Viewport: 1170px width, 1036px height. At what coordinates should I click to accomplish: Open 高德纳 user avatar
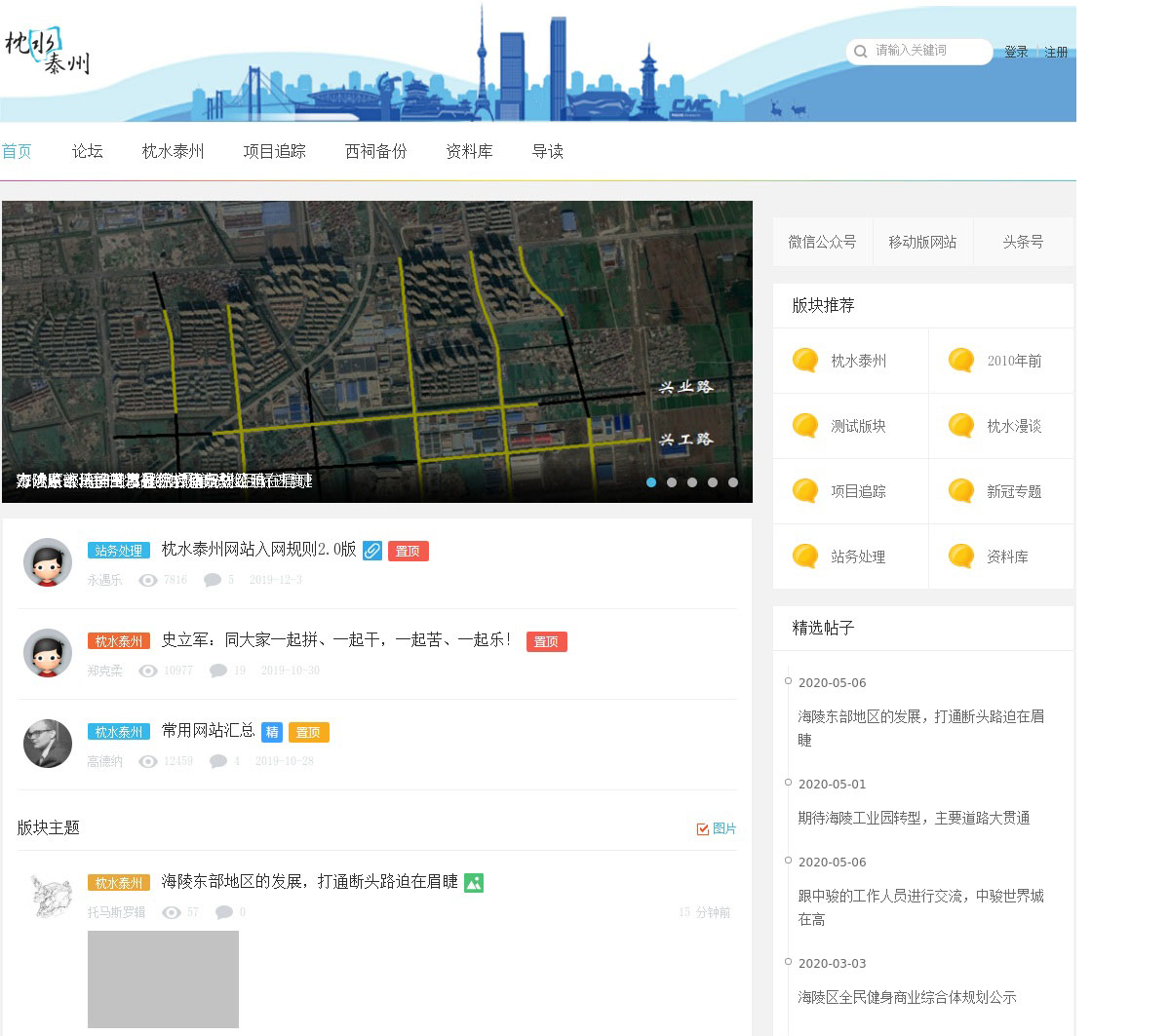(48, 744)
